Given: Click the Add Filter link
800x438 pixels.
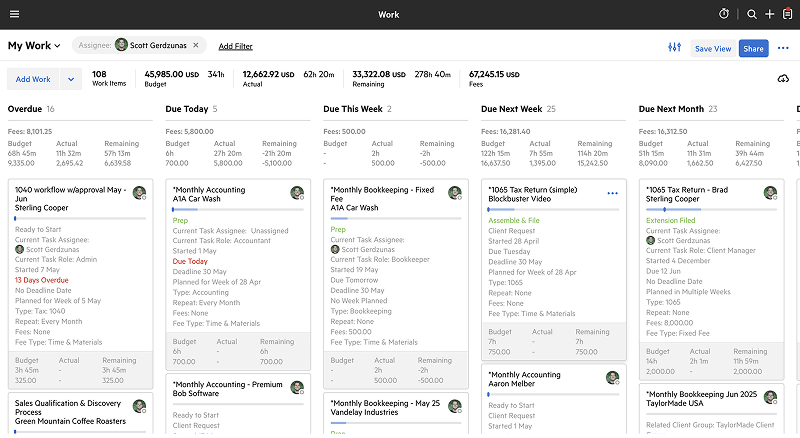Looking at the screenshot, I should click(x=235, y=46).
